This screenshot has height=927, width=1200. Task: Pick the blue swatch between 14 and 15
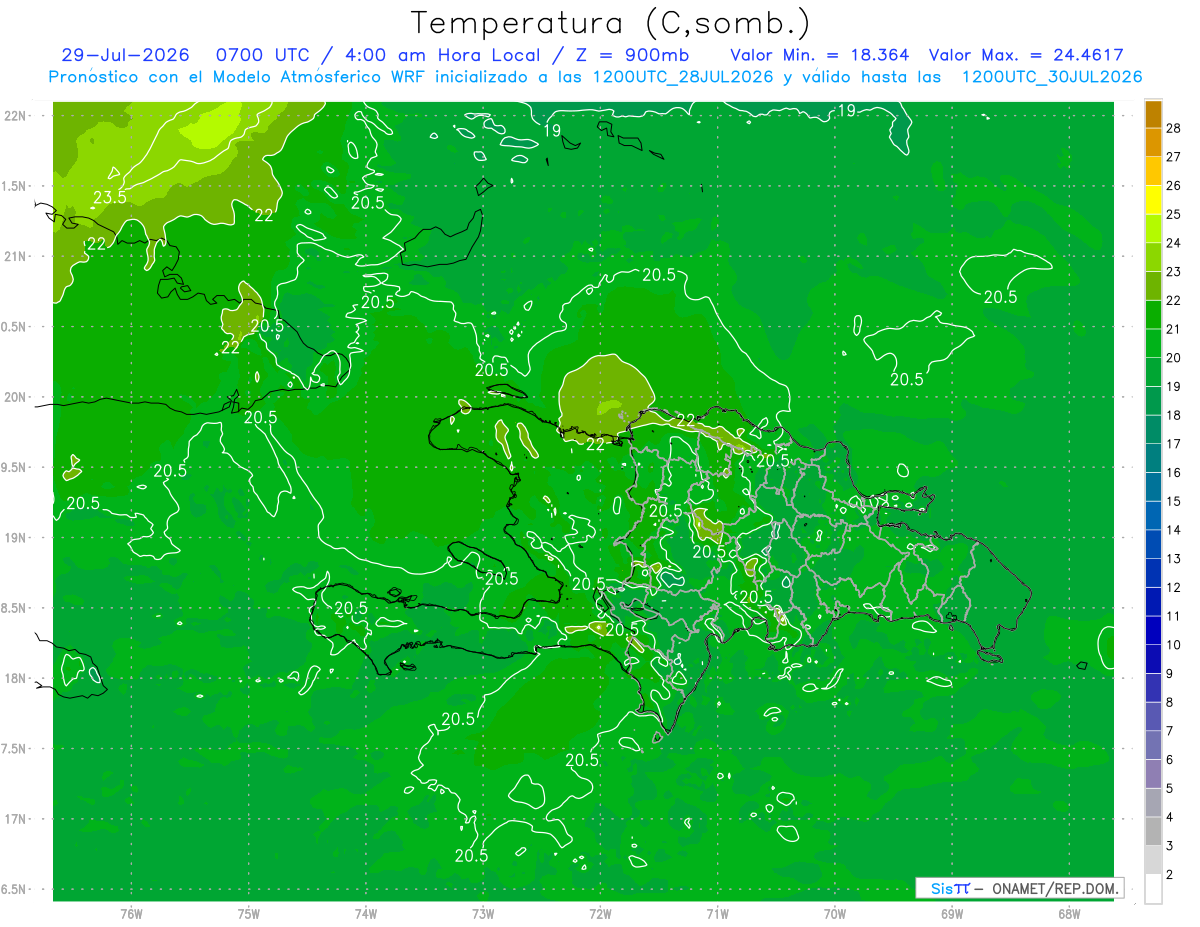[x=1153, y=515]
